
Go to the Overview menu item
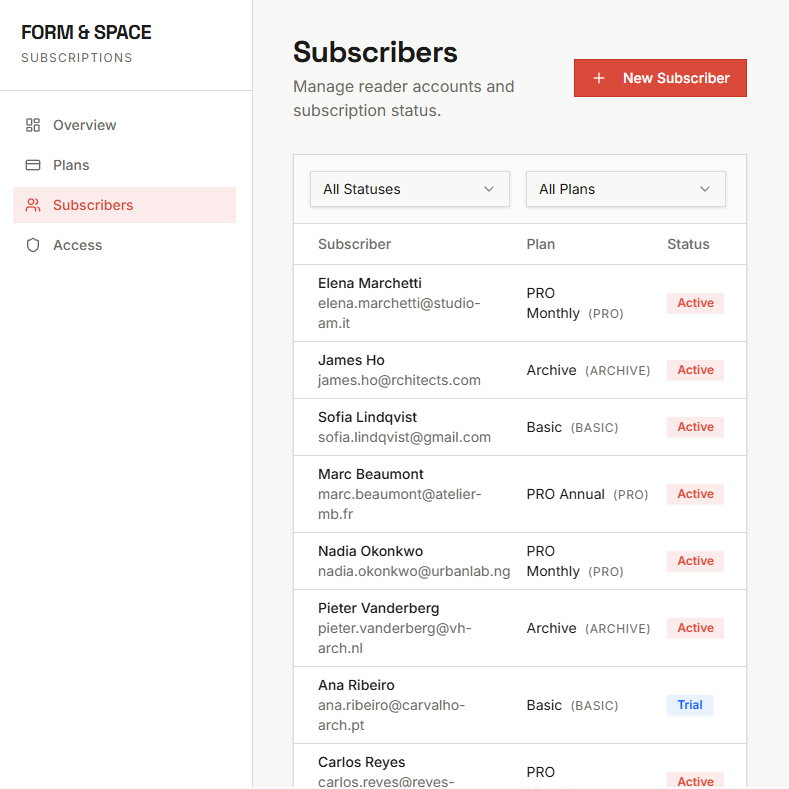84,125
